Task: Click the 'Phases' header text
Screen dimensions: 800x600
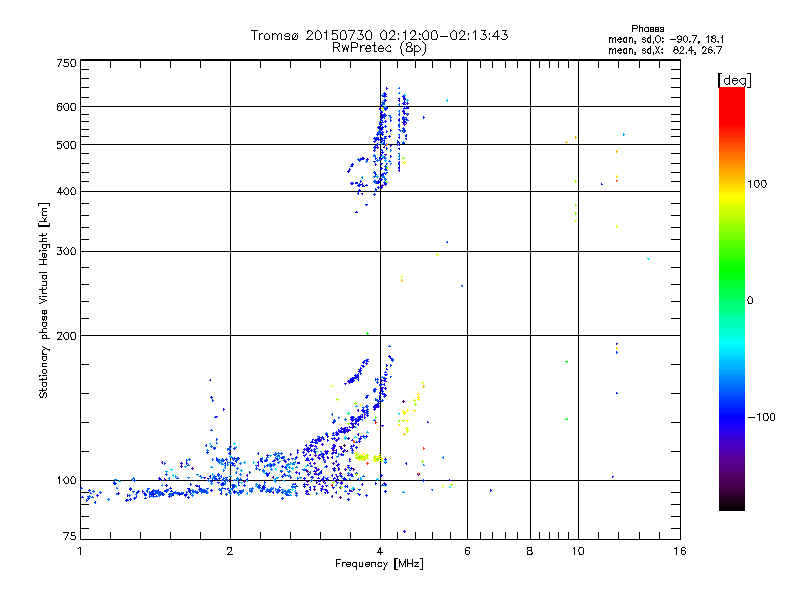Action: 647,29
